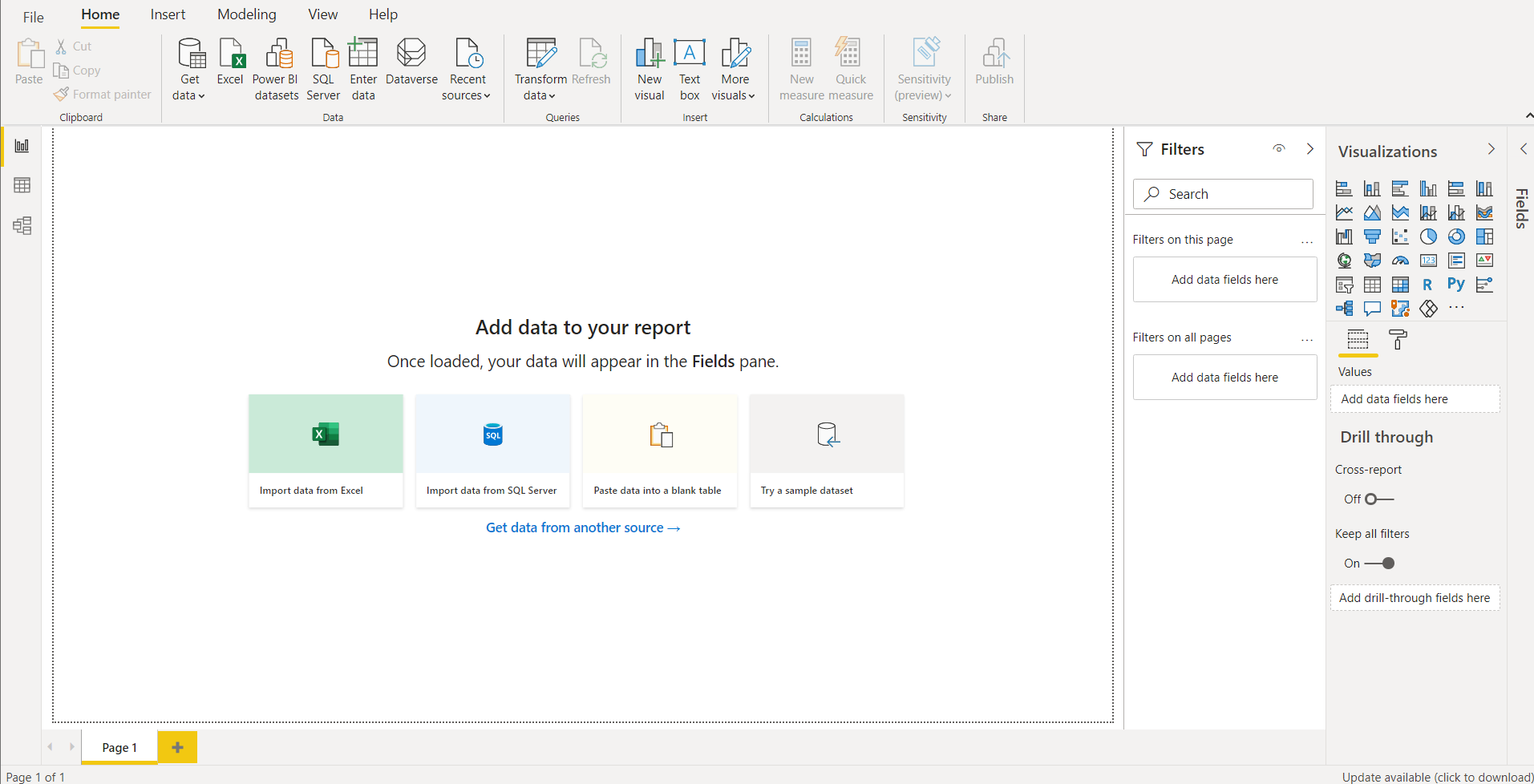The width and height of the screenshot is (1534, 784).
Task: Switch to Report view in left sidebar
Action: point(22,146)
